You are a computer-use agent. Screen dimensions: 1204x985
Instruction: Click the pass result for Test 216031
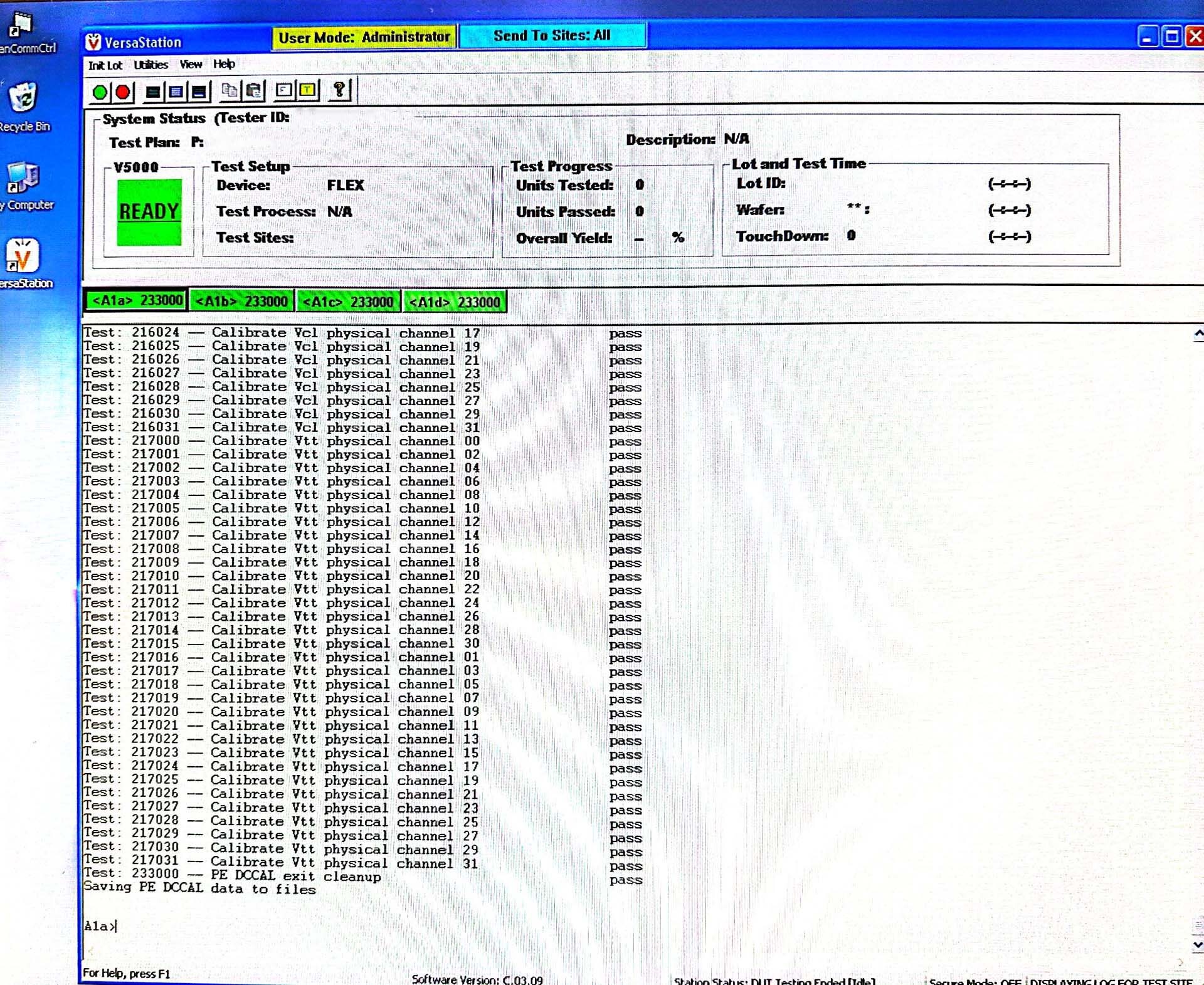click(625, 428)
